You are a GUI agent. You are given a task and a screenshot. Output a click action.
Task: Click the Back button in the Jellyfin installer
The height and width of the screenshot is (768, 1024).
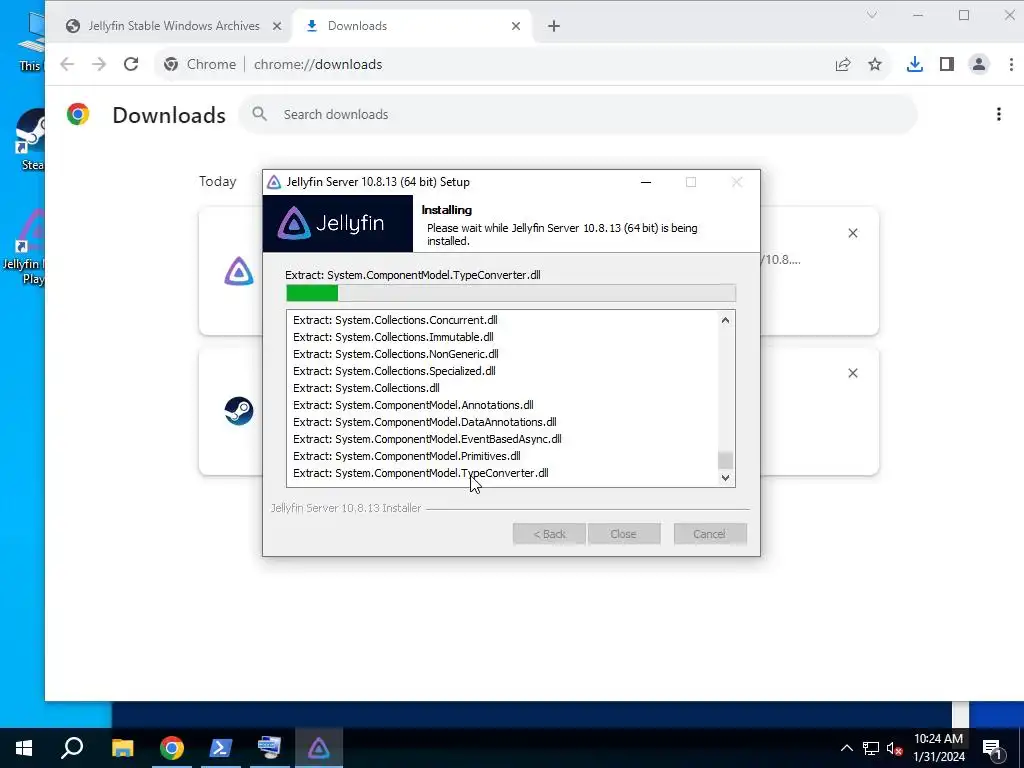coord(549,534)
